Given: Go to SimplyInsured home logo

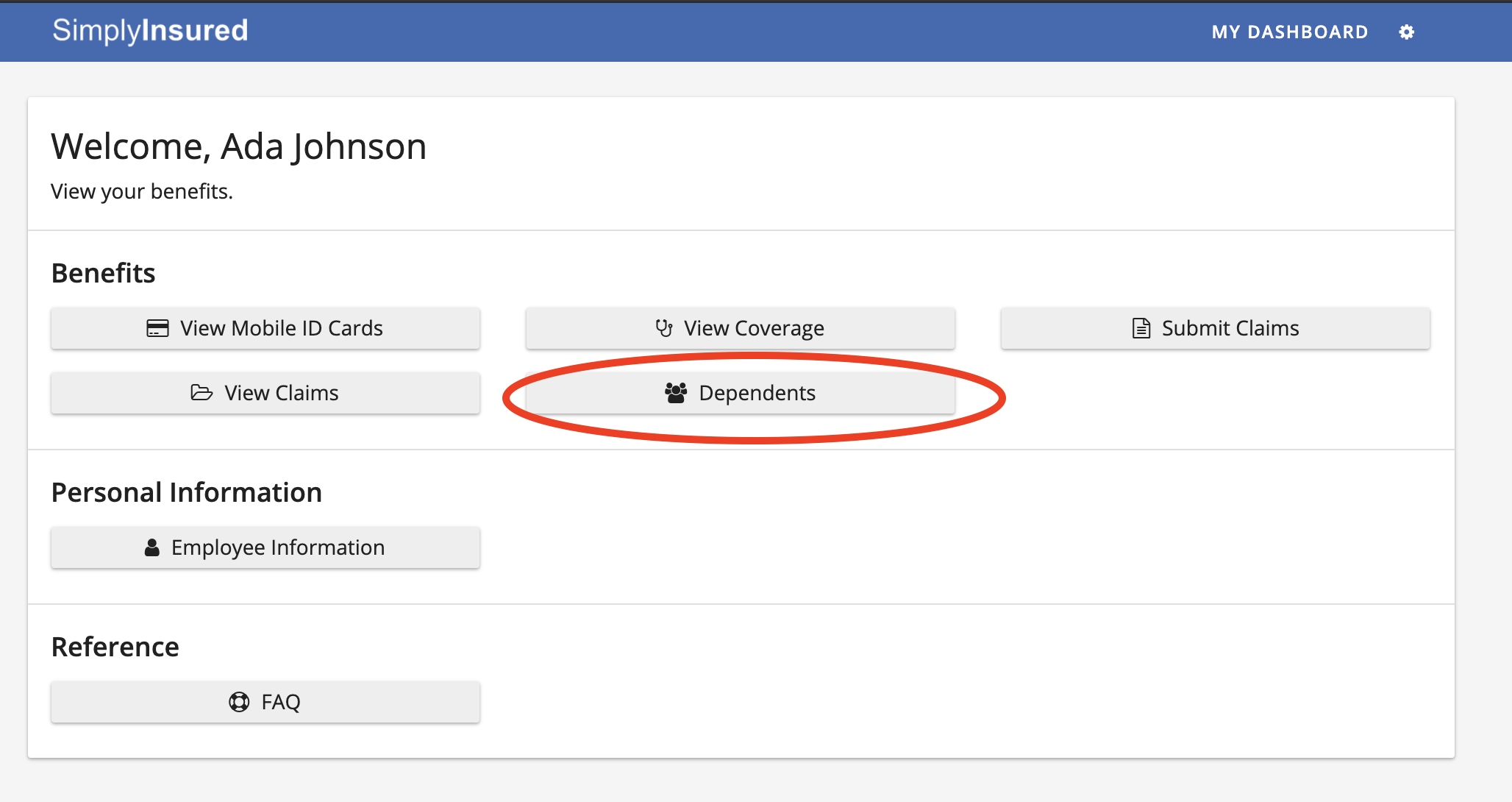Looking at the screenshot, I should (150, 31).
